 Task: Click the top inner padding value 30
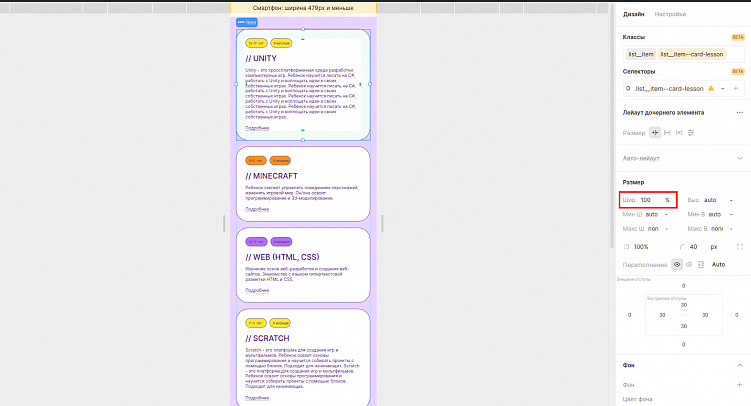pyautogui.click(x=684, y=305)
